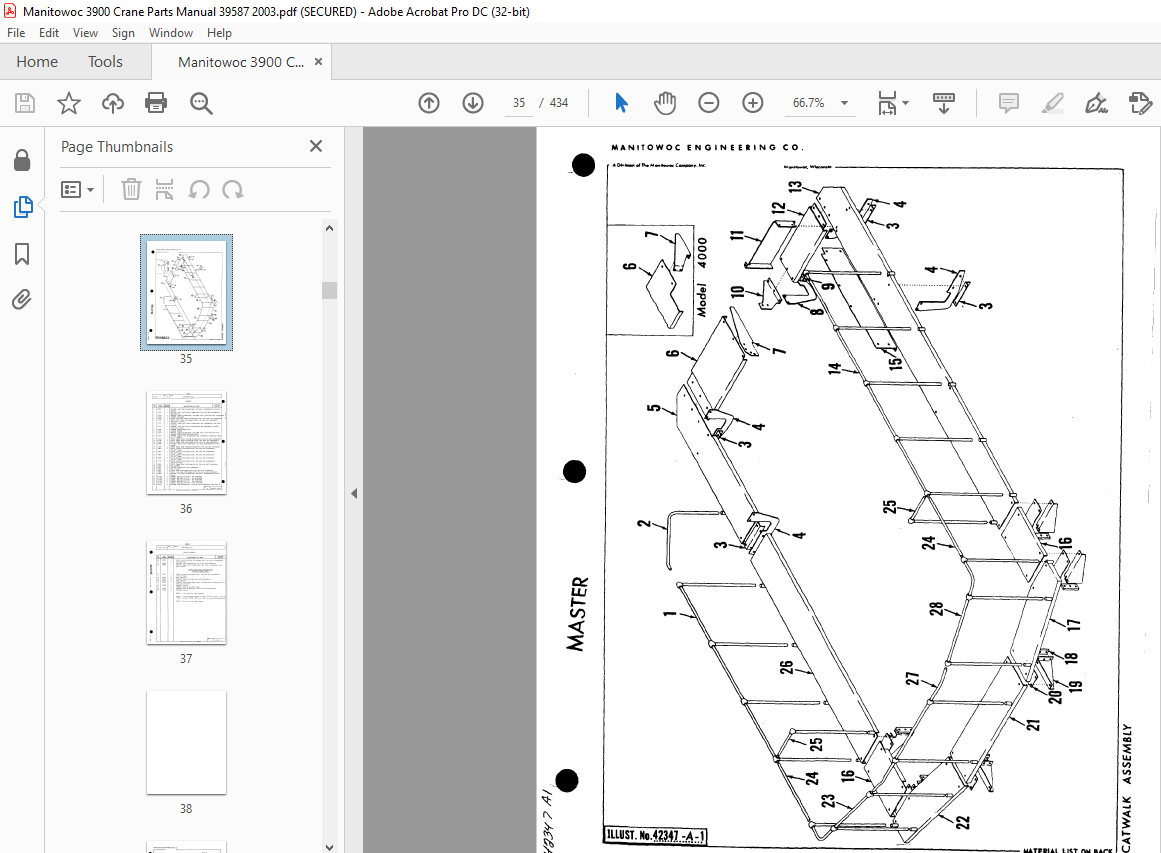
Task: Click thumbnail panel scroll down arrow
Action: (x=329, y=846)
